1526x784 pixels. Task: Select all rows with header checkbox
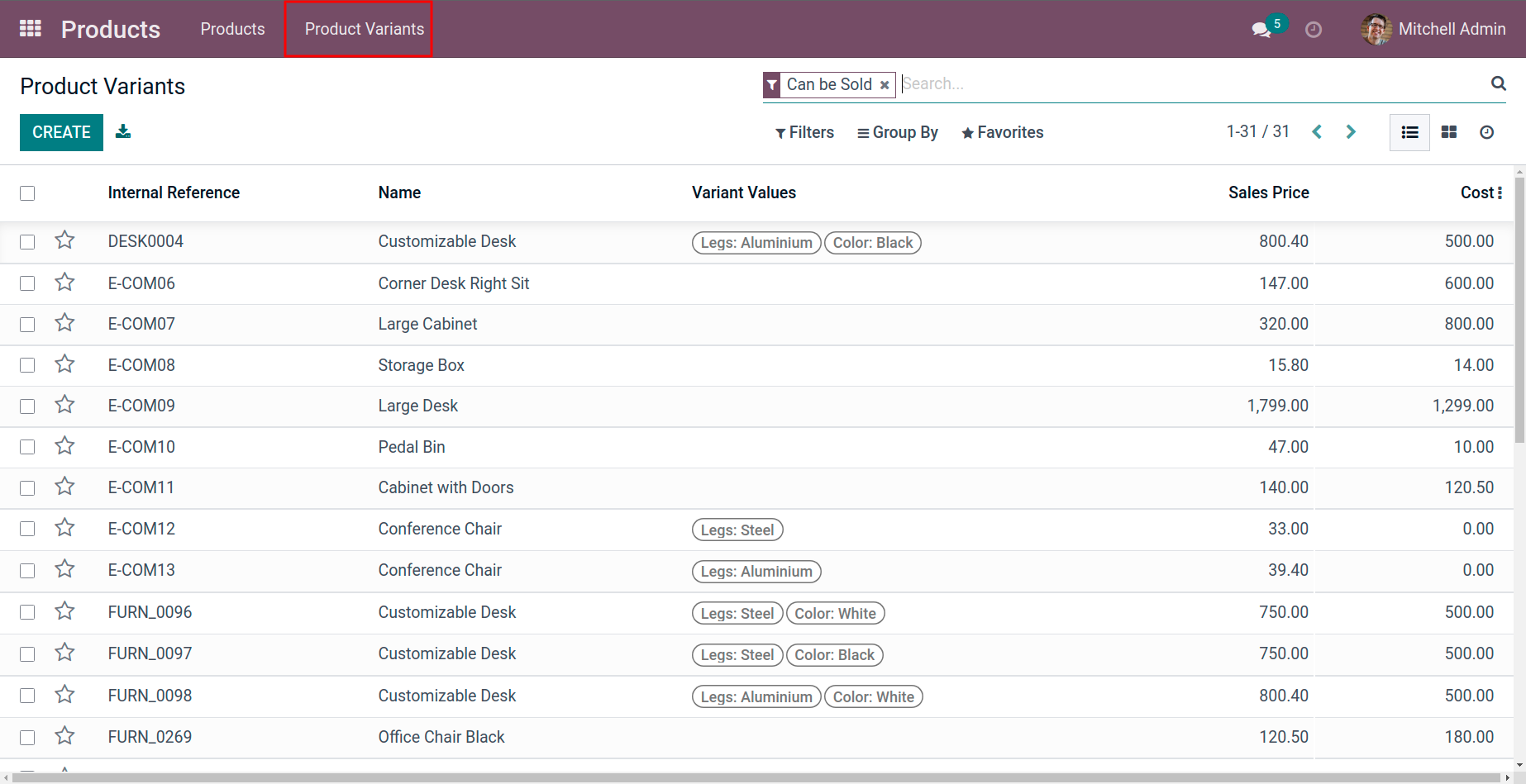tap(27, 193)
